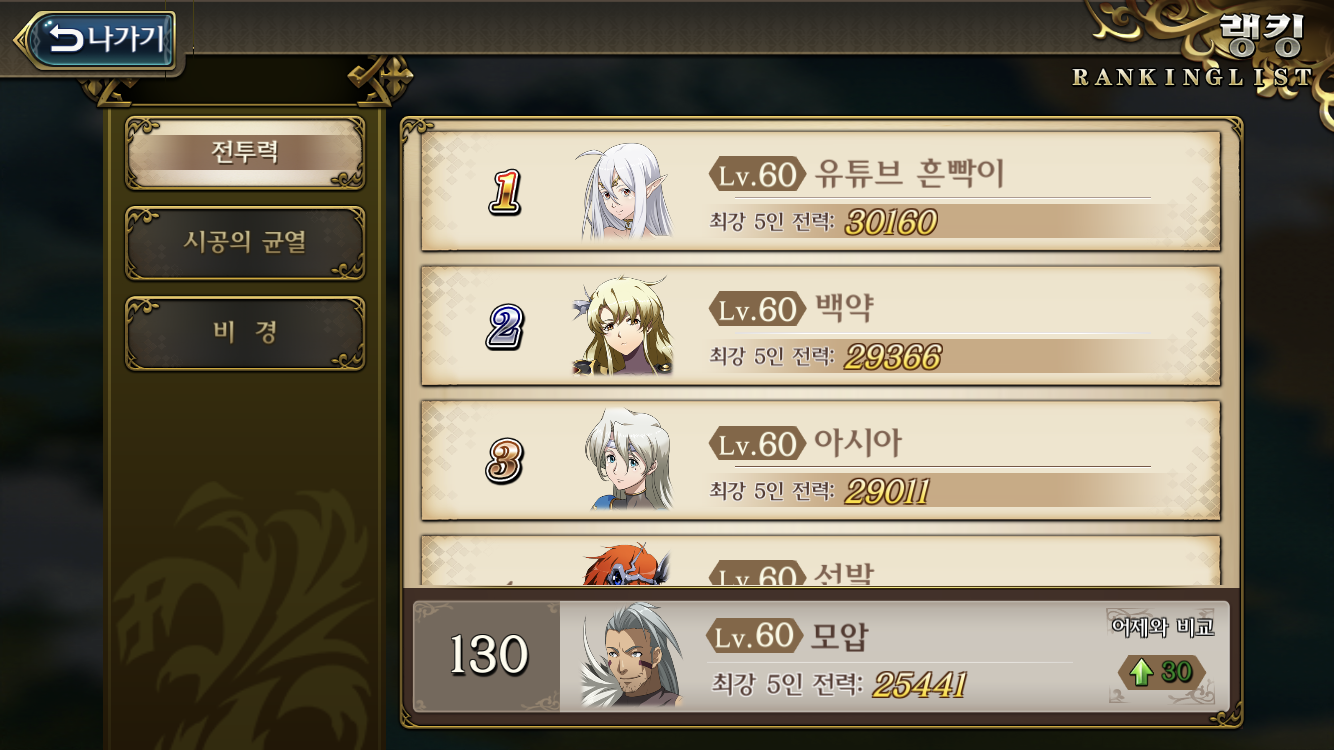The height and width of the screenshot is (750, 1334).
Task: Open the 비경 ranking tab
Action: [x=244, y=333]
